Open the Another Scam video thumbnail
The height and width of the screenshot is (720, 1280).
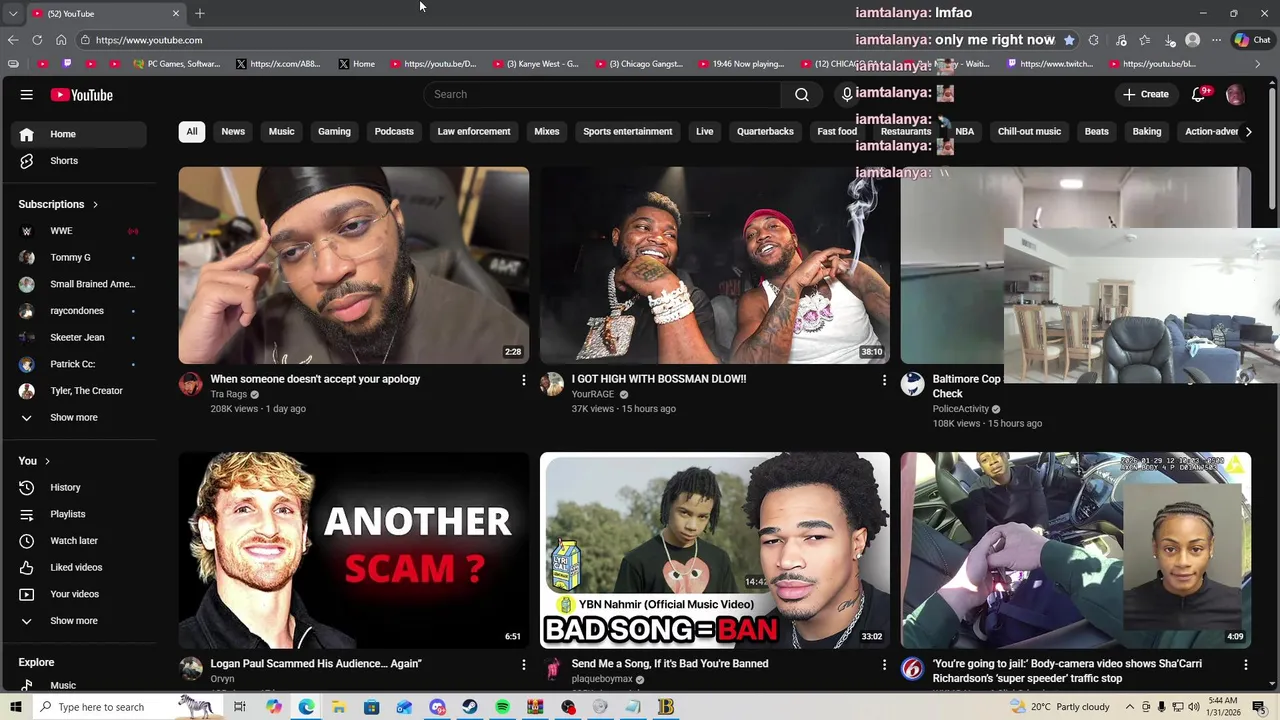tap(354, 550)
